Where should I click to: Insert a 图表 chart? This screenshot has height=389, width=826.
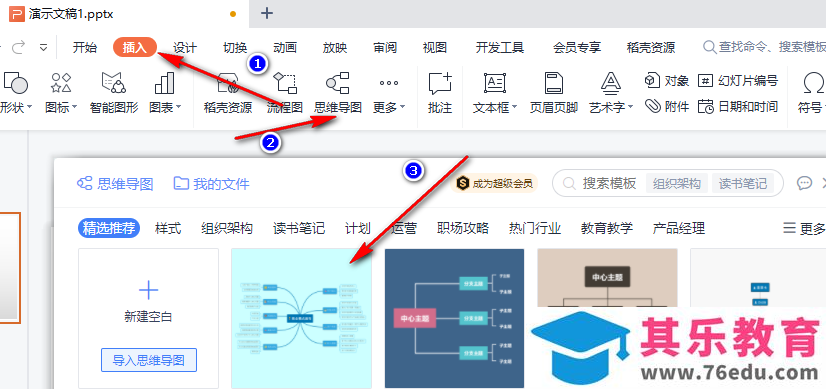click(165, 93)
